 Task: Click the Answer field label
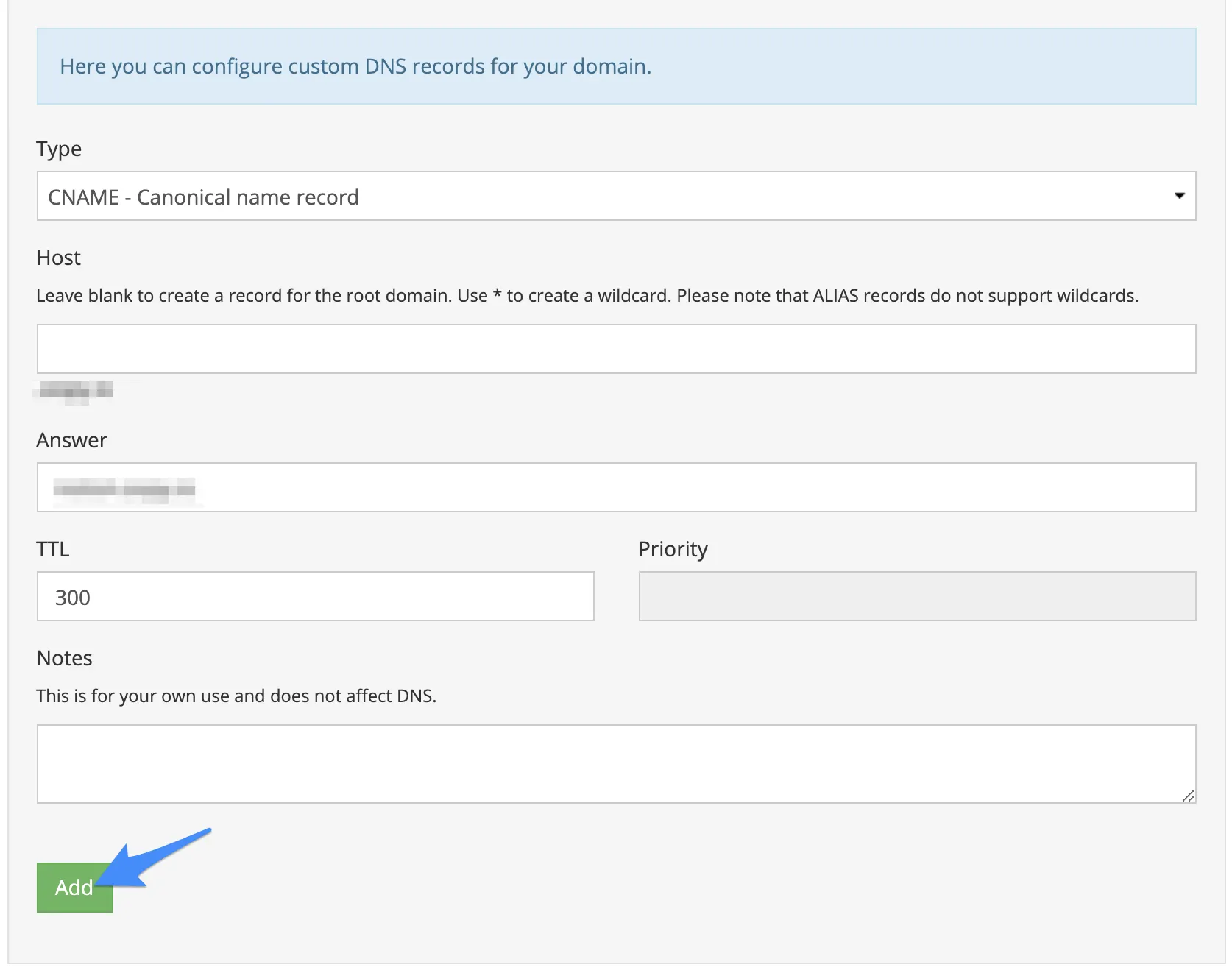point(72,441)
